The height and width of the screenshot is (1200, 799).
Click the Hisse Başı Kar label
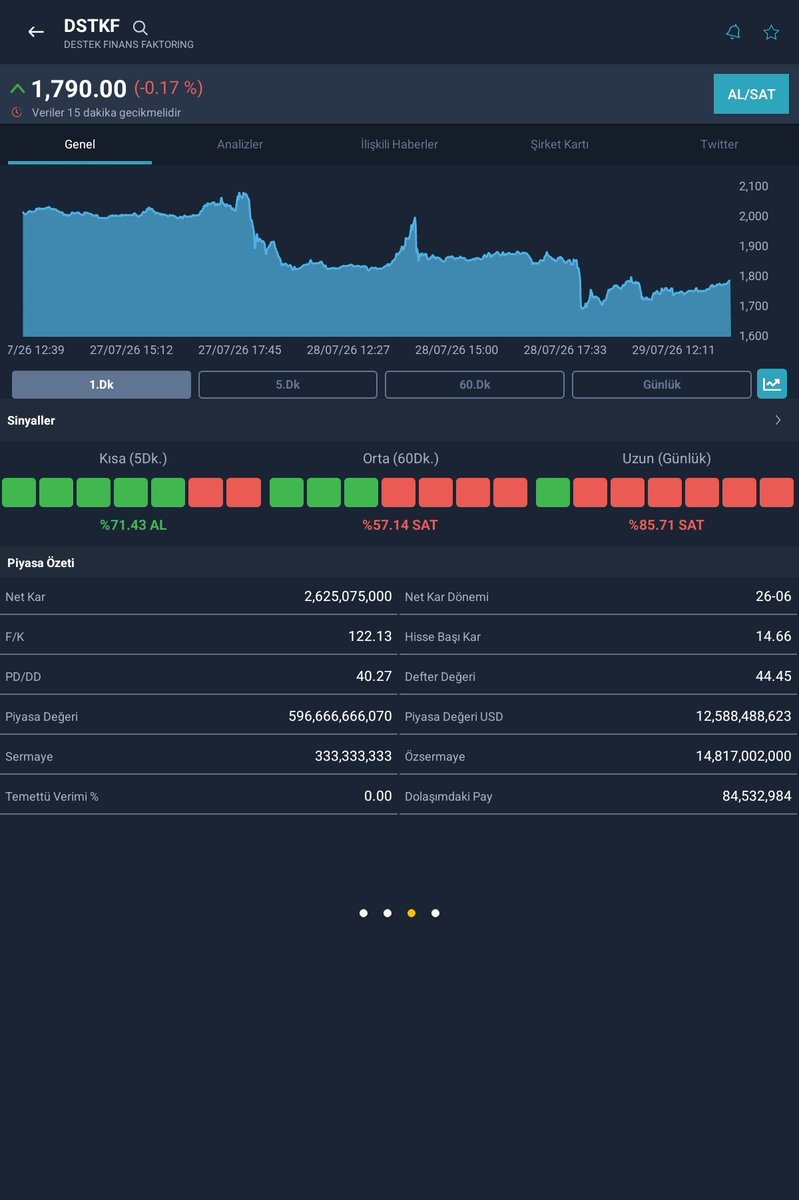coord(443,636)
